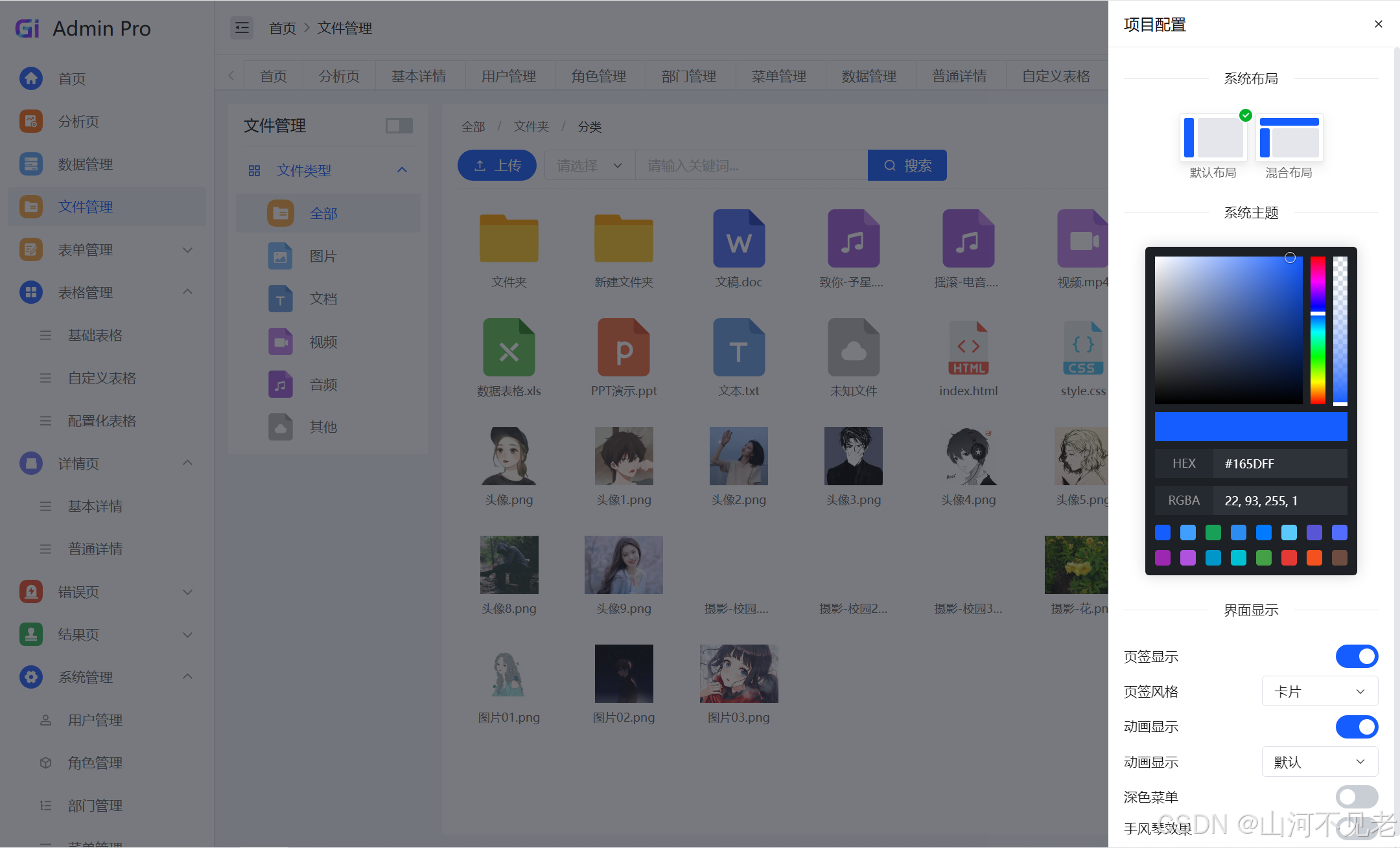Select the 图片 file type icon
Screen dimensions: 1400x848
pos(281,256)
